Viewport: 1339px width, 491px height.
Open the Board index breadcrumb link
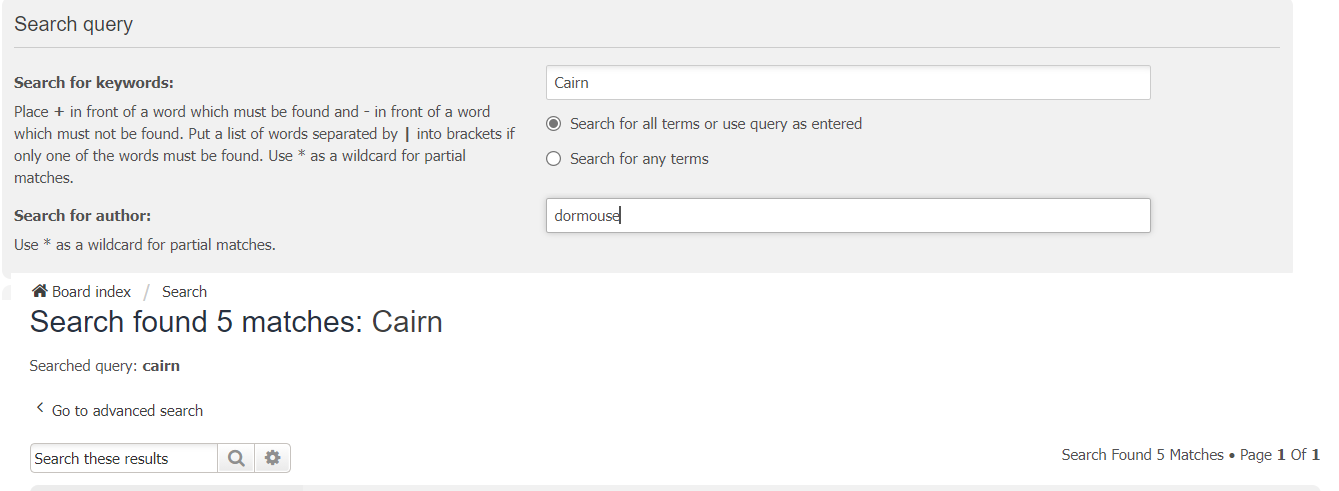(92, 291)
